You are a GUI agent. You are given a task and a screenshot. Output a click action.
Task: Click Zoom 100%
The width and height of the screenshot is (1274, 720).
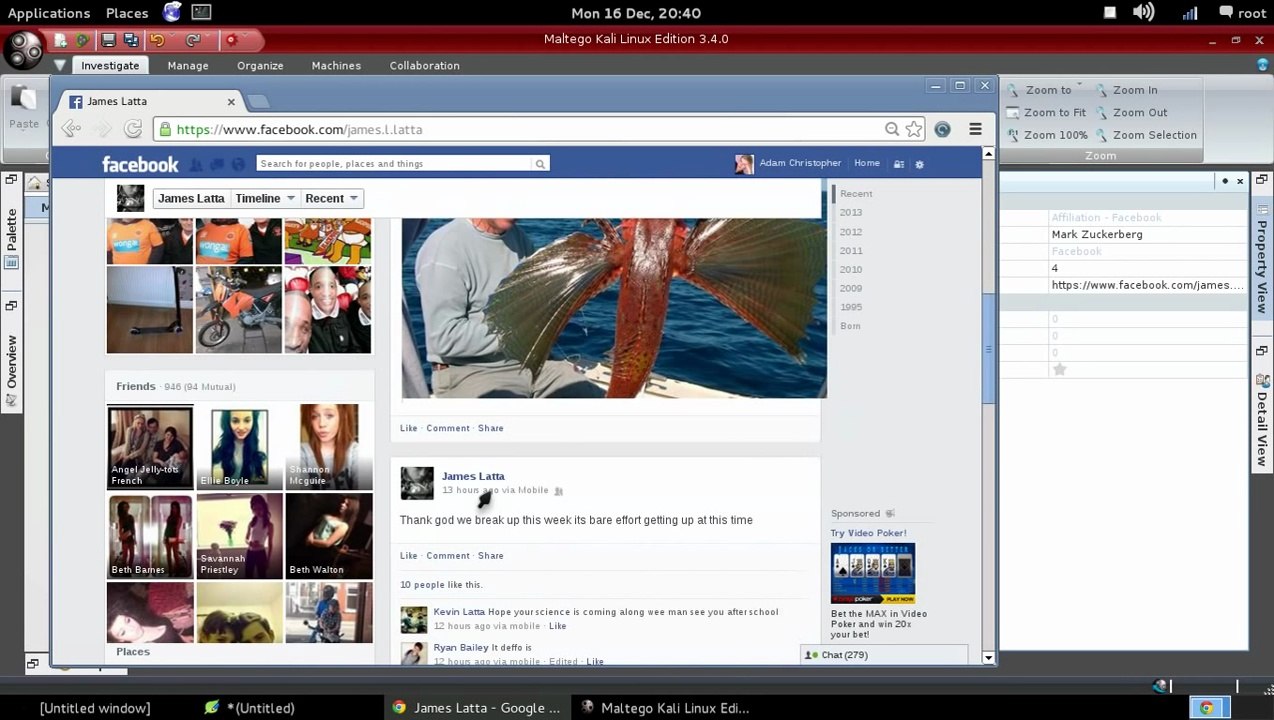coord(1047,135)
